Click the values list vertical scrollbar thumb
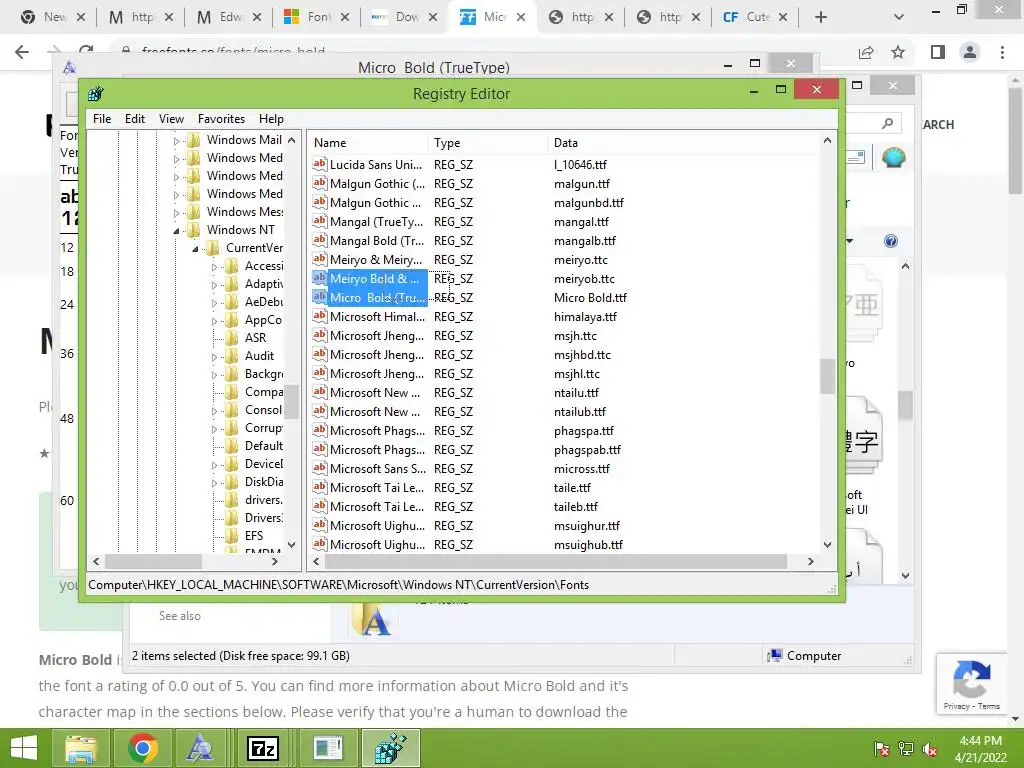Image resolution: width=1024 pixels, height=768 pixels. coord(827,376)
